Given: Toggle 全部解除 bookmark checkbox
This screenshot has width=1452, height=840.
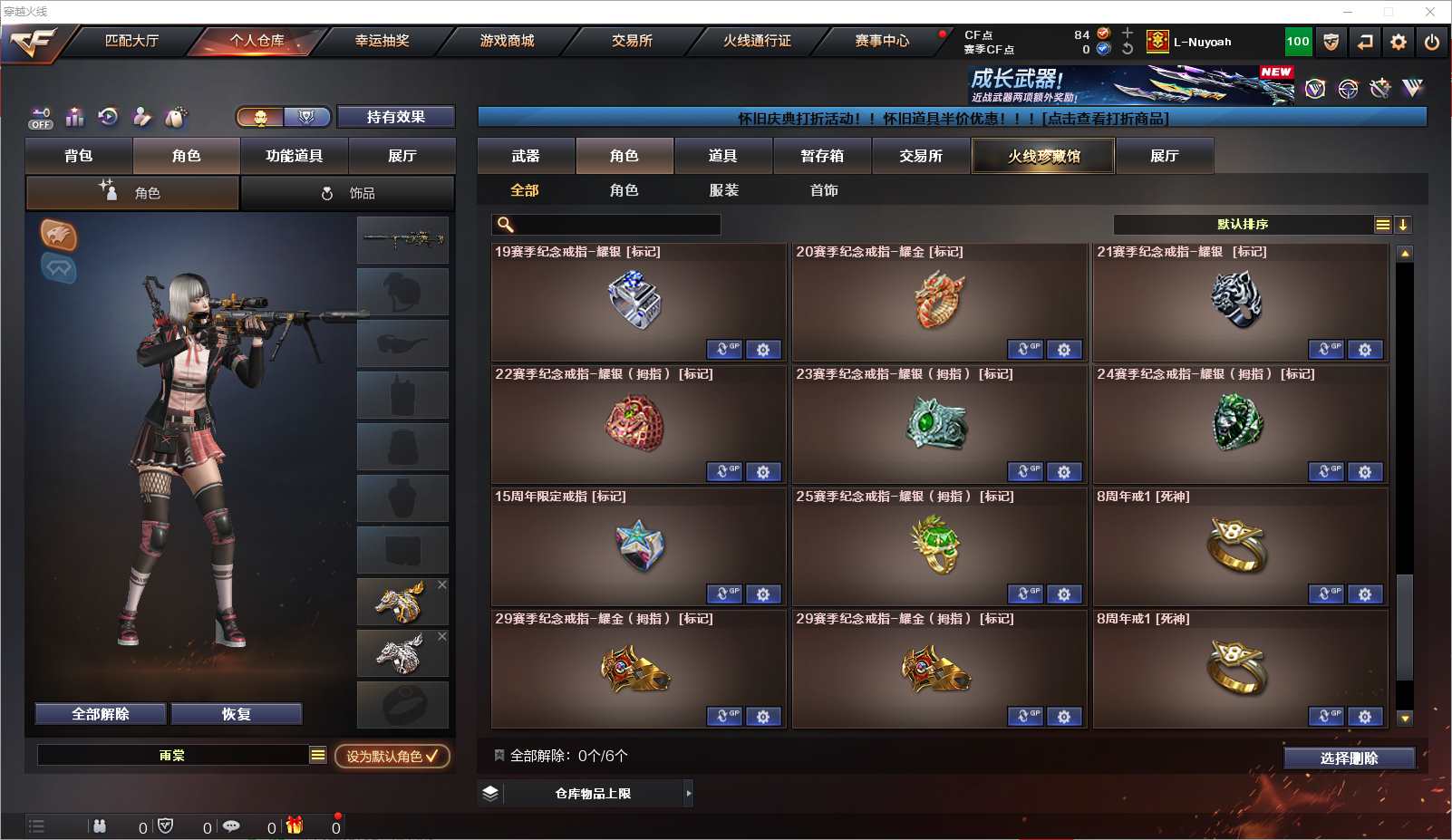Looking at the screenshot, I should (499, 755).
